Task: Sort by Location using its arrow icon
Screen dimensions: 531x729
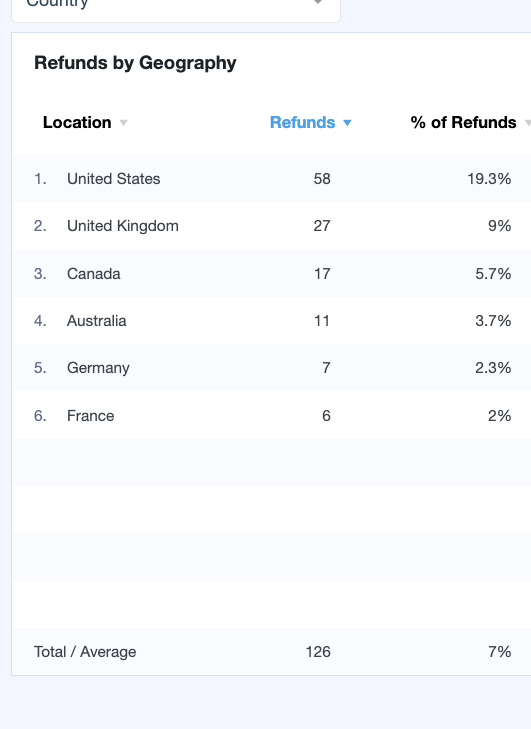Action: (x=123, y=123)
